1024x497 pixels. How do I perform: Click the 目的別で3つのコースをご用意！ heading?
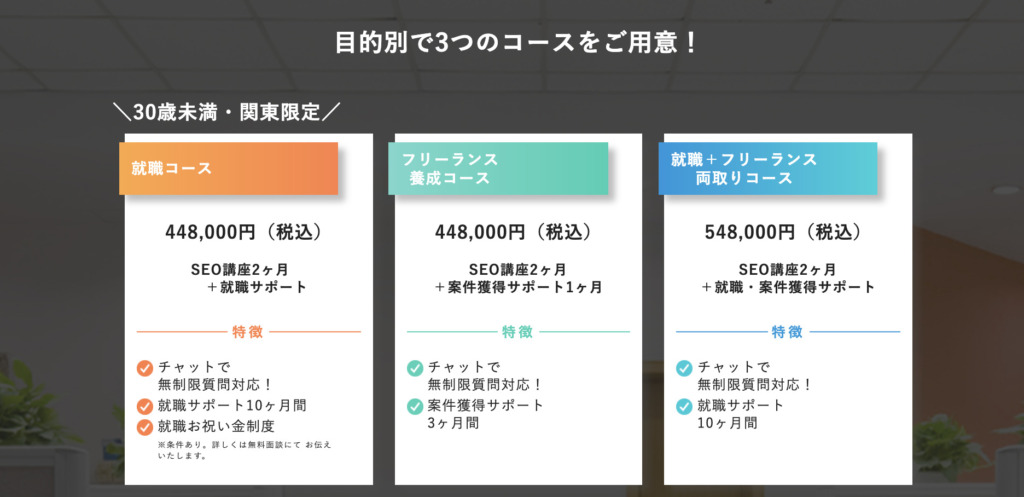[x=517, y=44]
